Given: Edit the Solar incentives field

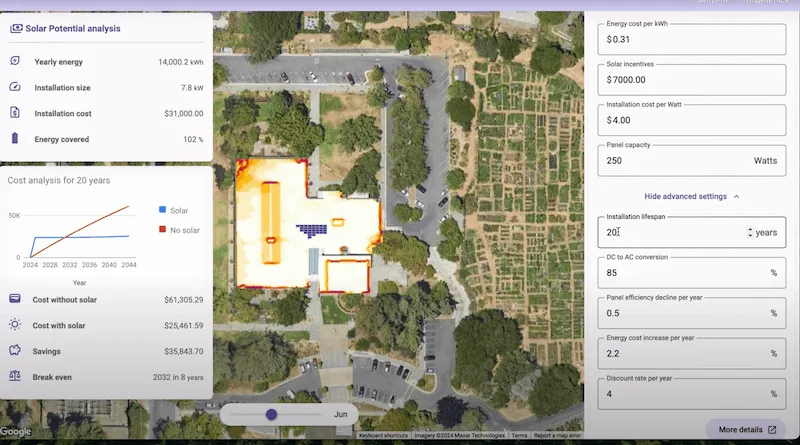Looking at the screenshot, I should (691, 80).
